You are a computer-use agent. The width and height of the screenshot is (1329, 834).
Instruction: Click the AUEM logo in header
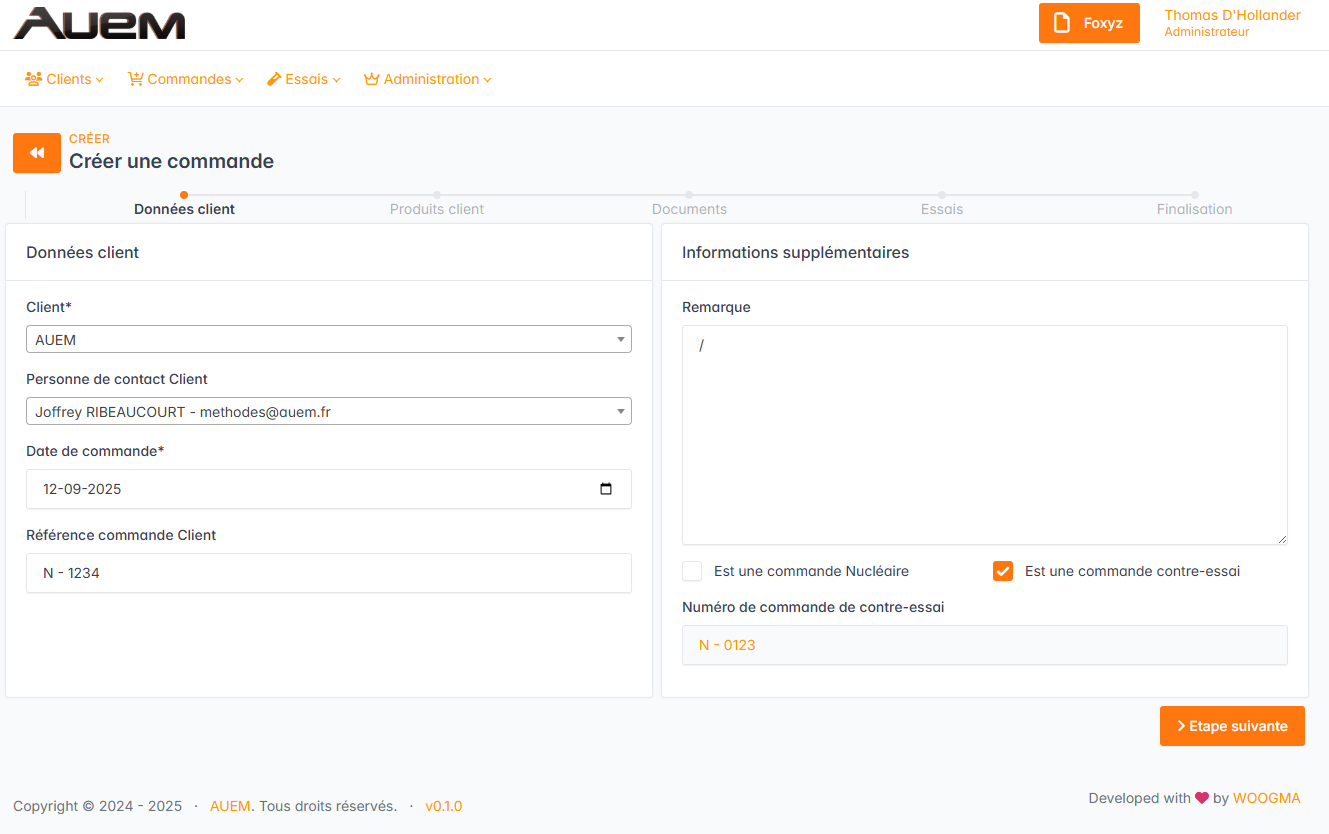click(99, 24)
